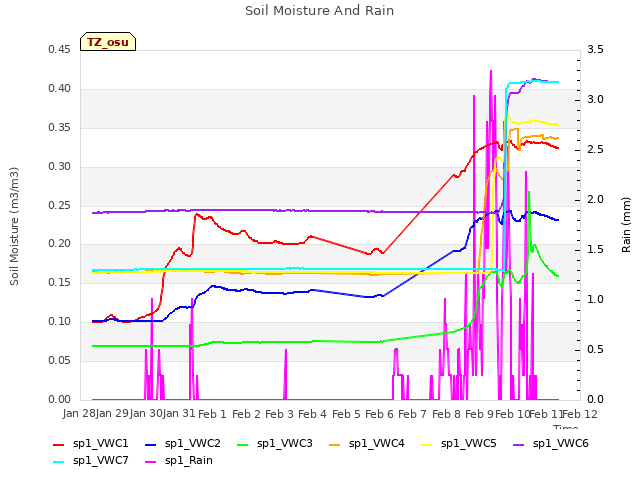The height and width of the screenshot is (480, 640).
Task: Click the 0.25 soil moisture tick label
Action: (x=59, y=205)
